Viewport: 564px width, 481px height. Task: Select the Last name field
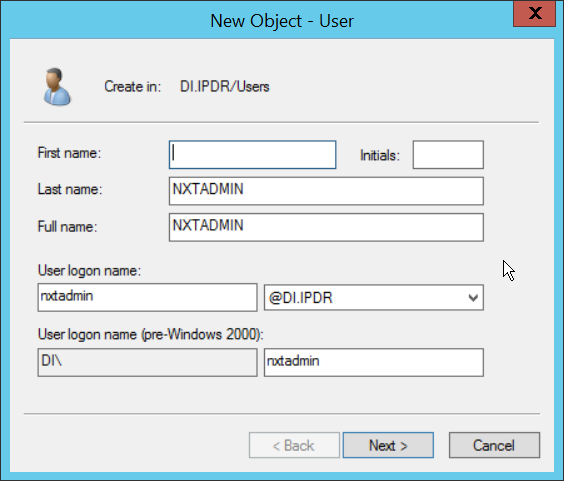pyautogui.click(x=326, y=191)
